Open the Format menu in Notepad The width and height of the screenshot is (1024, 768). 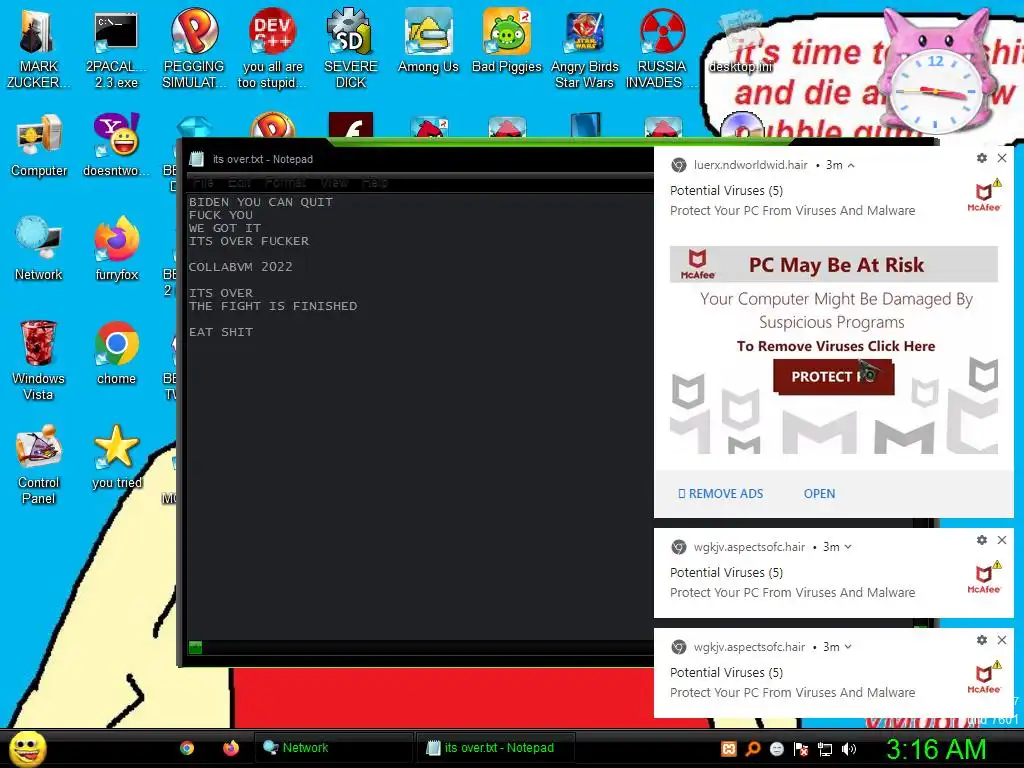pos(285,182)
